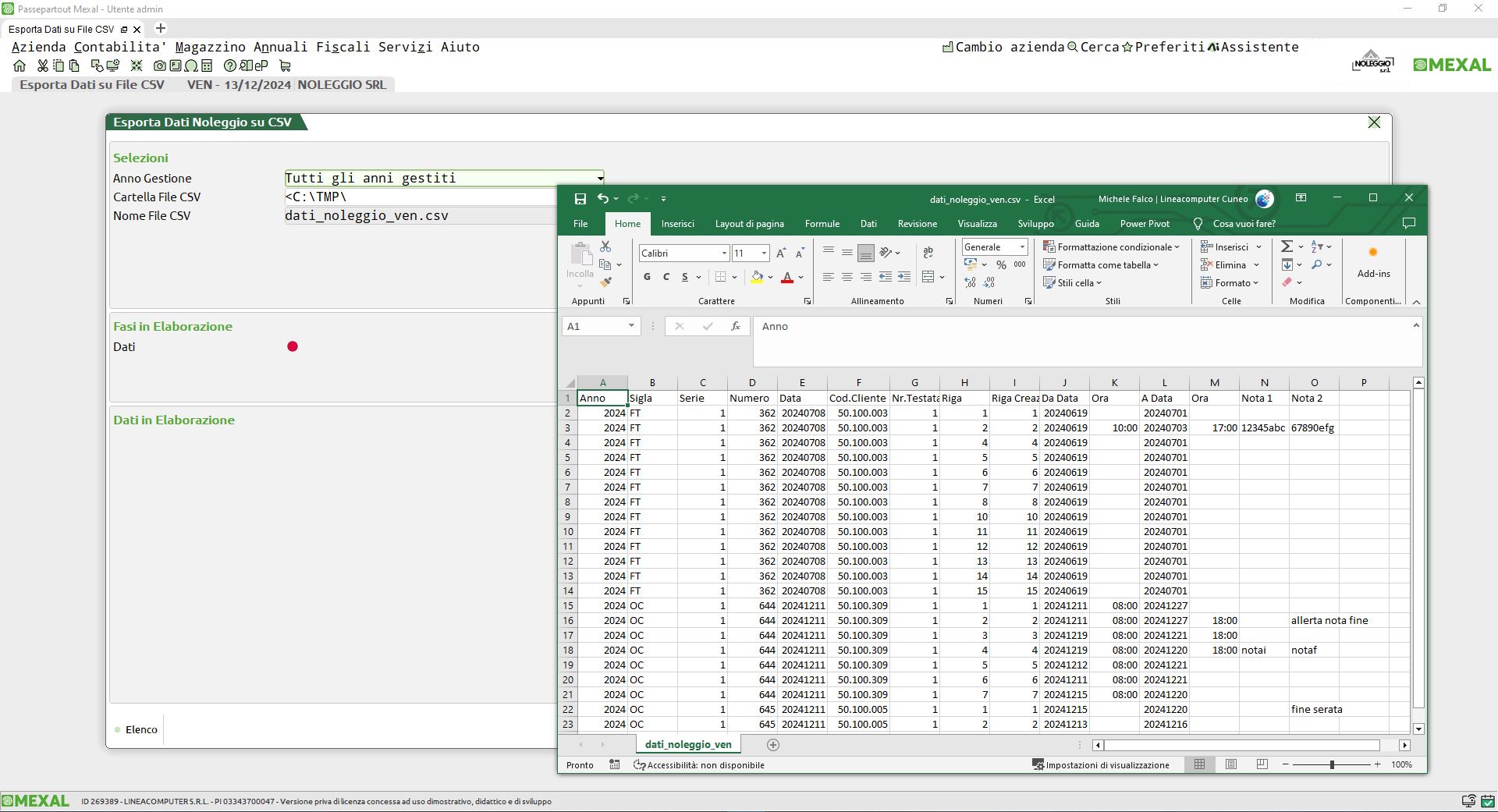Open the Magazzino menu
Viewport: 1498px width, 812px height.
[210, 47]
